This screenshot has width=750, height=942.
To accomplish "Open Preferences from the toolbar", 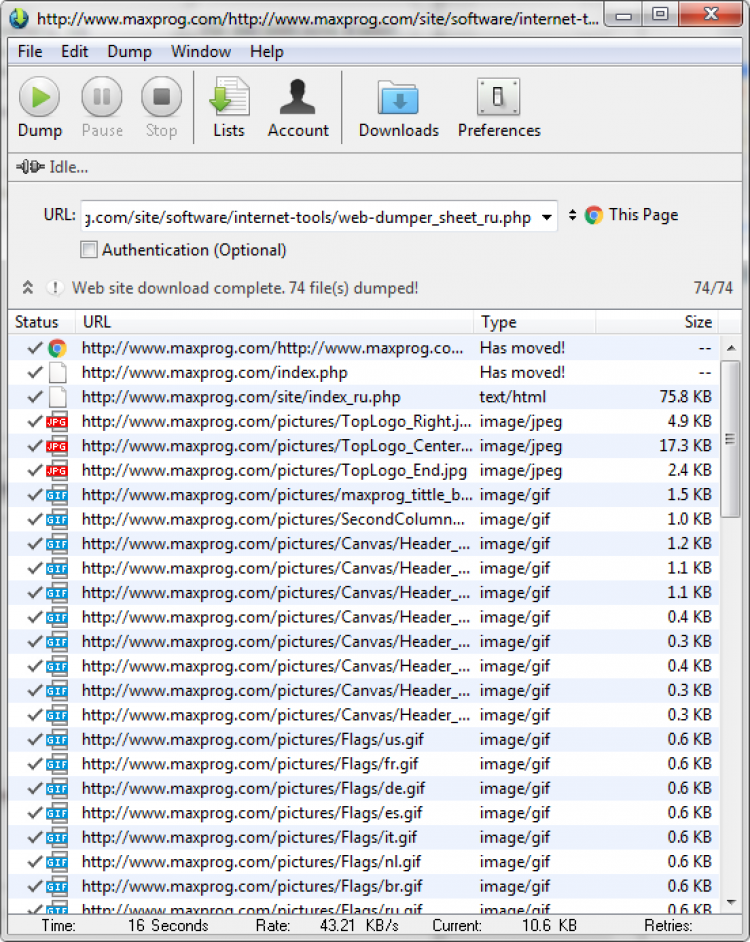I will pyautogui.click(x=499, y=108).
